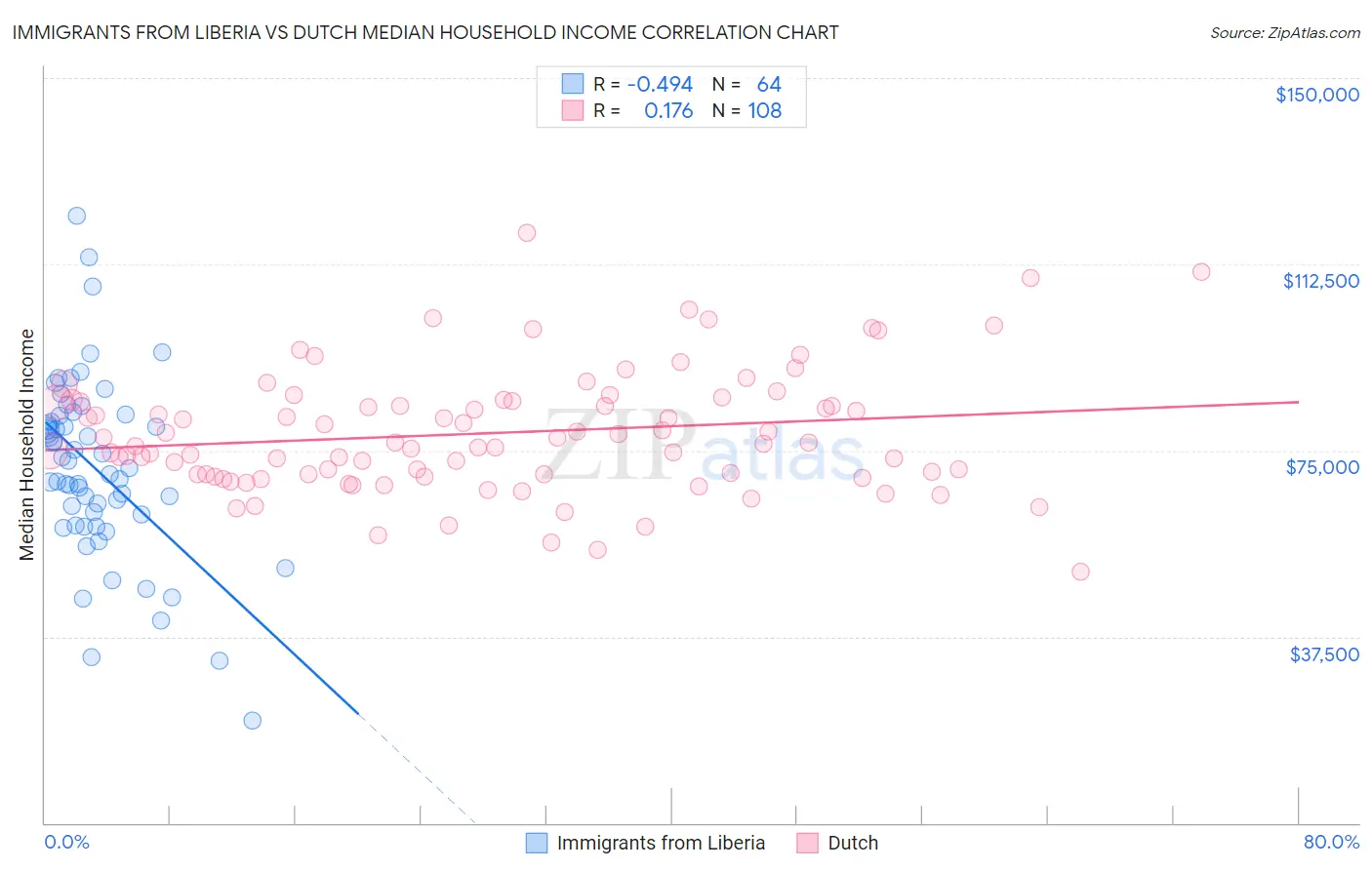
Task: Click the pink Dutch legend swatch
Action: click(x=807, y=843)
